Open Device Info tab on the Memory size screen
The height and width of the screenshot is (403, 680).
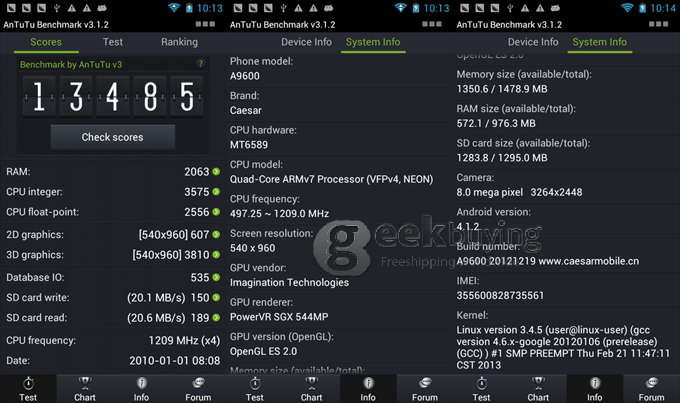click(x=533, y=42)
